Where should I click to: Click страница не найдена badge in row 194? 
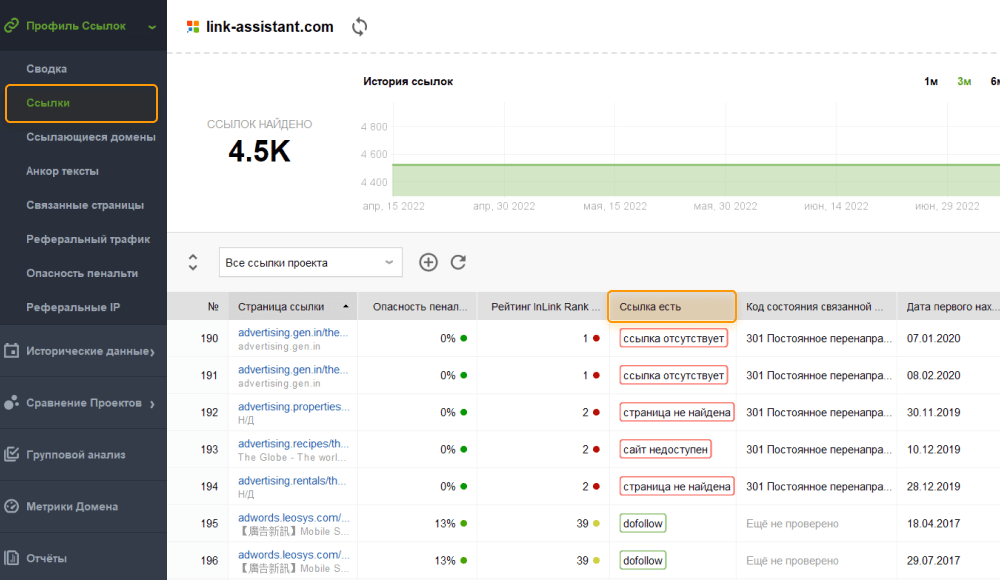tap(677, 486)
